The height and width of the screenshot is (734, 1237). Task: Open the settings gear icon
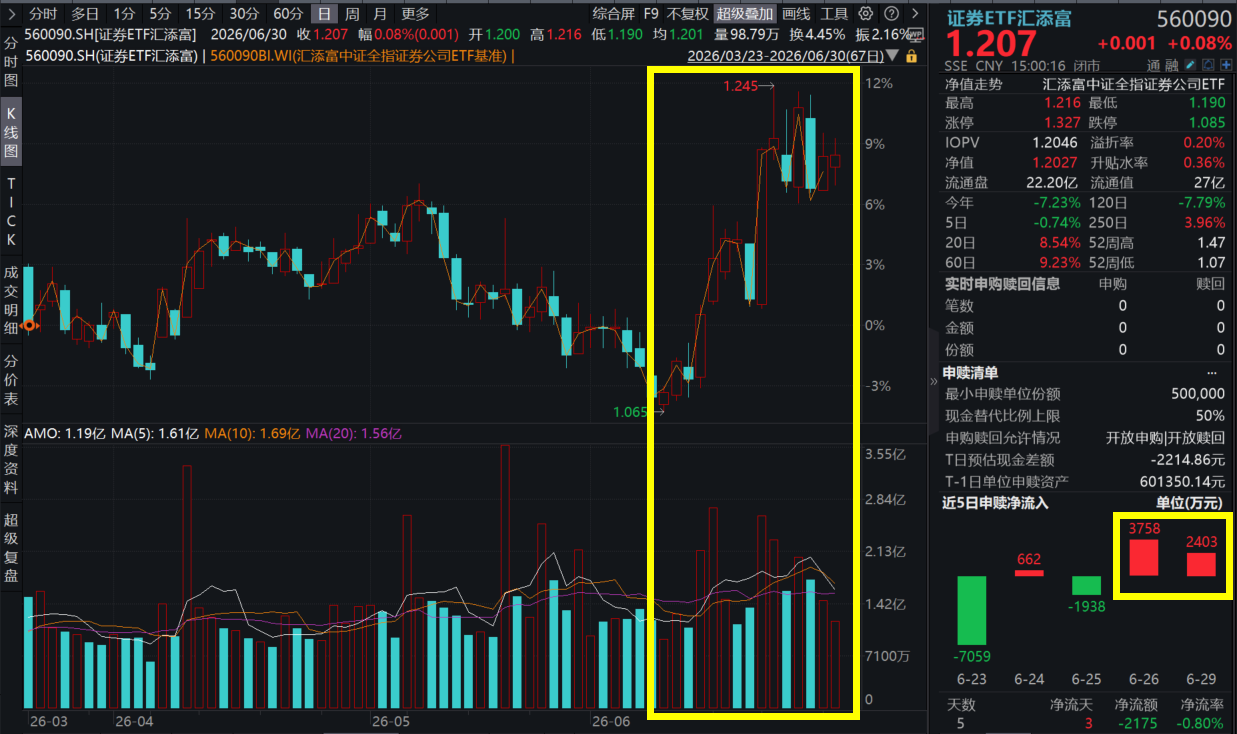[x=865, y=14]
